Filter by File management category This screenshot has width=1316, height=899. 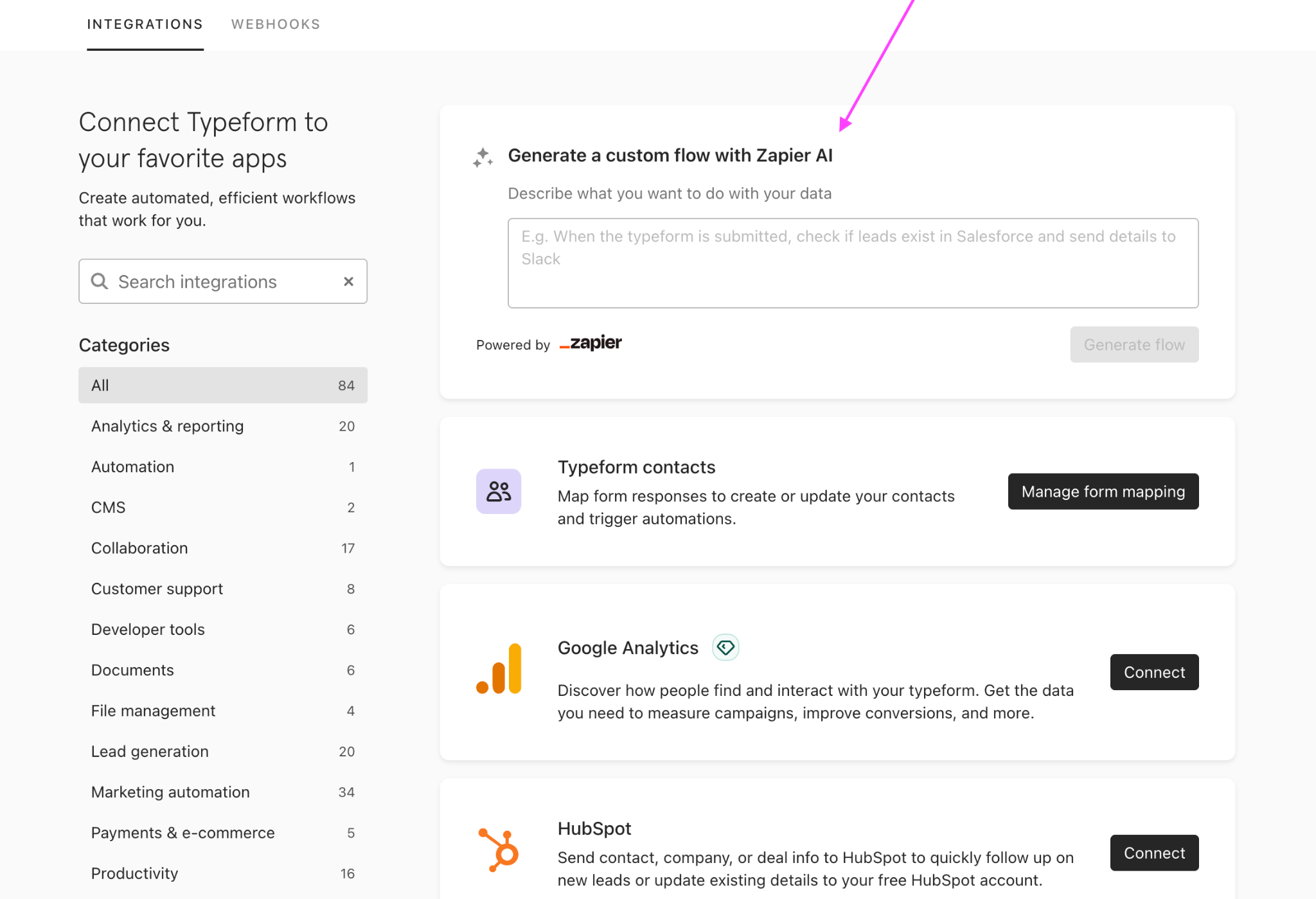223,711
